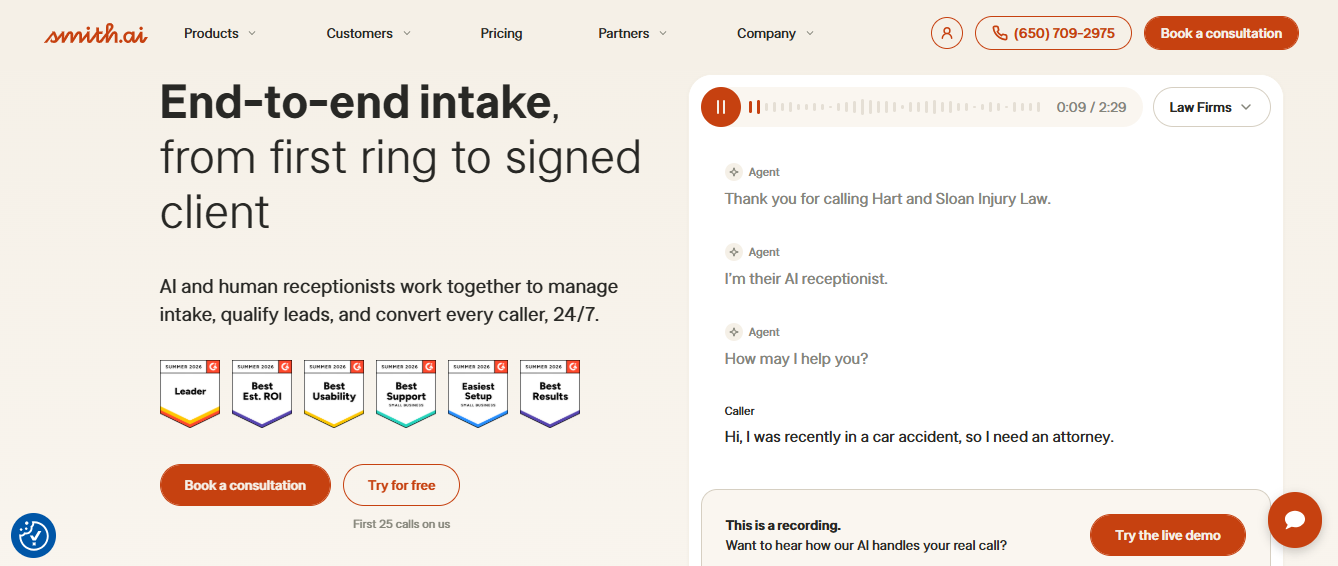Open the user account icon
This screenshot has width=1338, height=566.
[x=946, y=33]
